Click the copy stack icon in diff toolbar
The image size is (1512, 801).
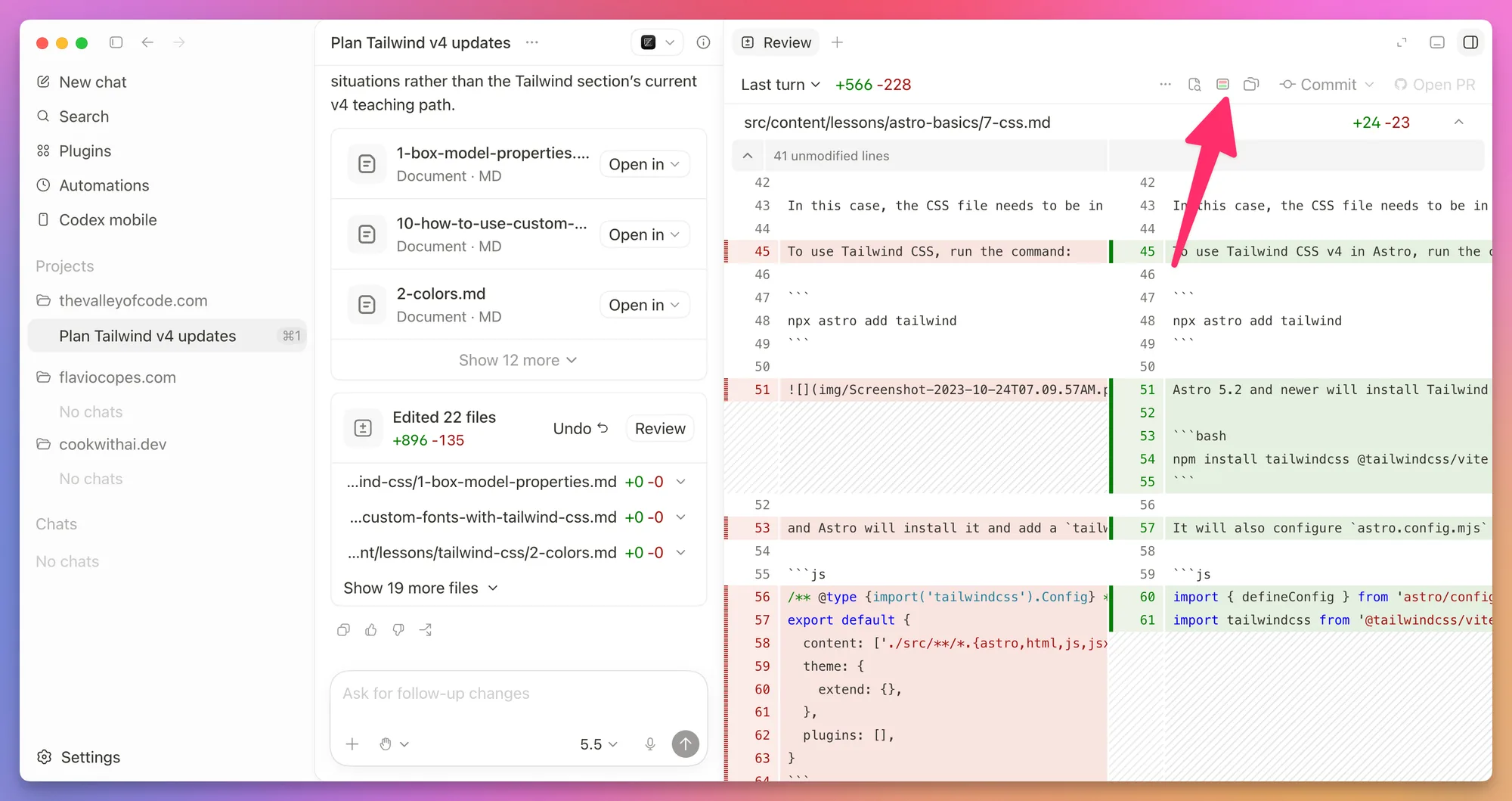pos(1251,84)
